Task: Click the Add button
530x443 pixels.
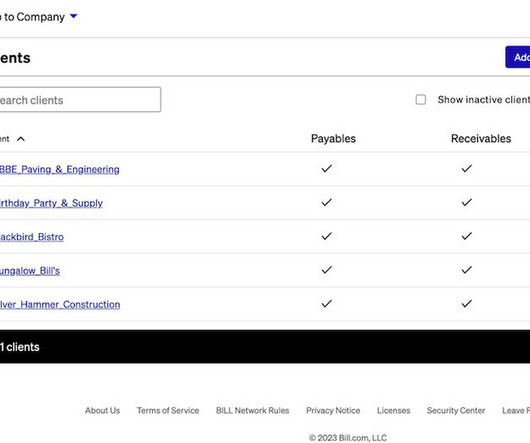Action: (517, 57)
